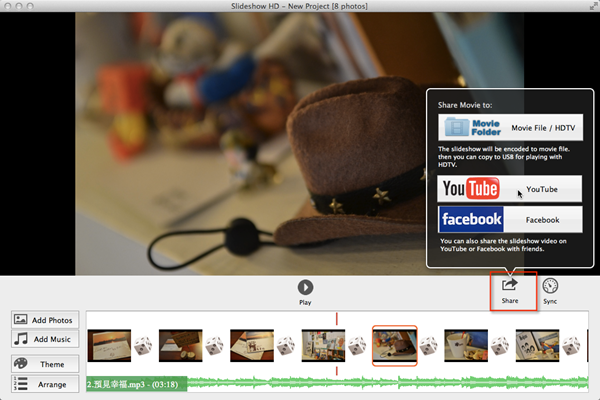This screenshot has width=600, height=400.
Task: Share the movie to Facebook
Action: (x=510, y=219)
